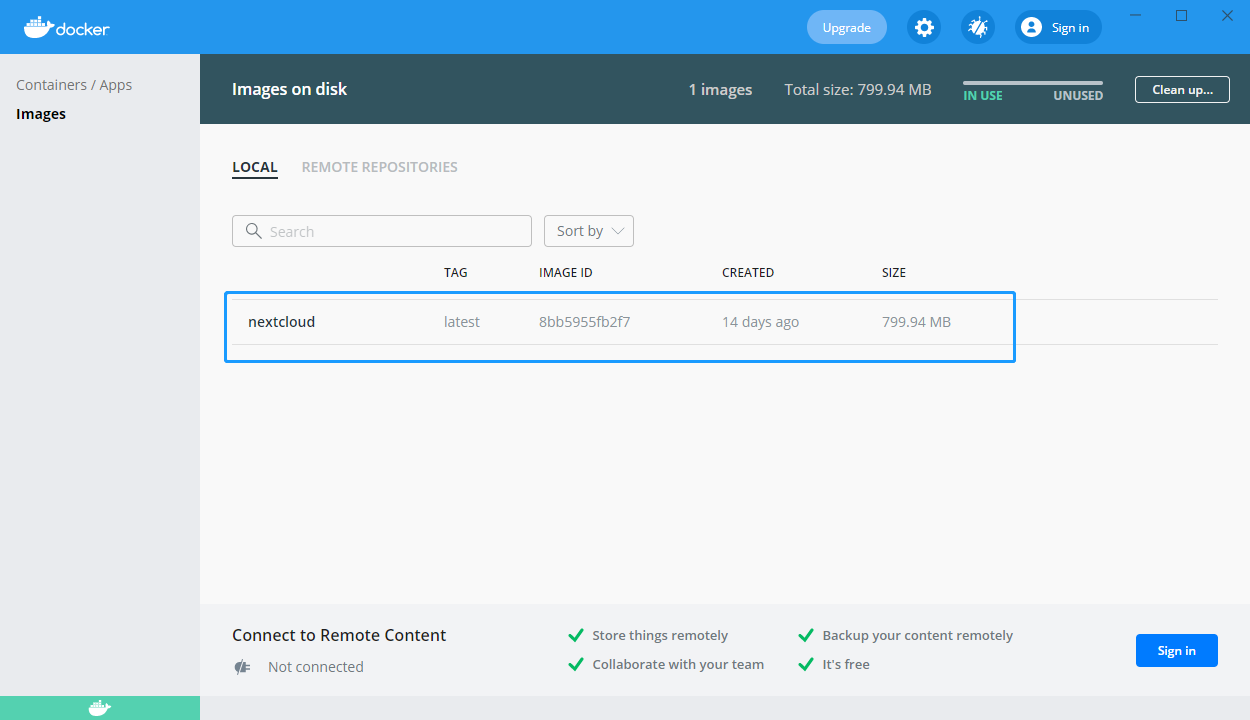Click the search magnifier icon
Viewport: 1250px width, 720px height.
pyautogui.click(x=253, y=231)
